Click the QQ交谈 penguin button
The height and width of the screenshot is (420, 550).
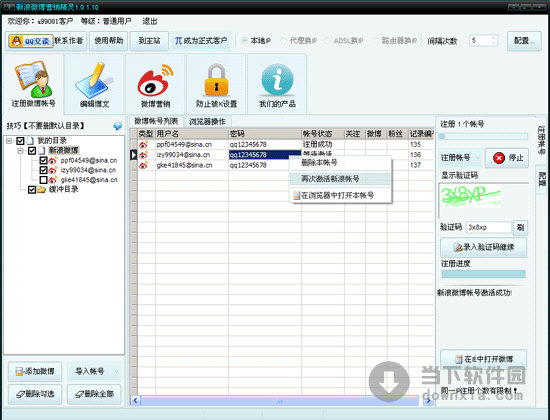[x=31, y=41]
